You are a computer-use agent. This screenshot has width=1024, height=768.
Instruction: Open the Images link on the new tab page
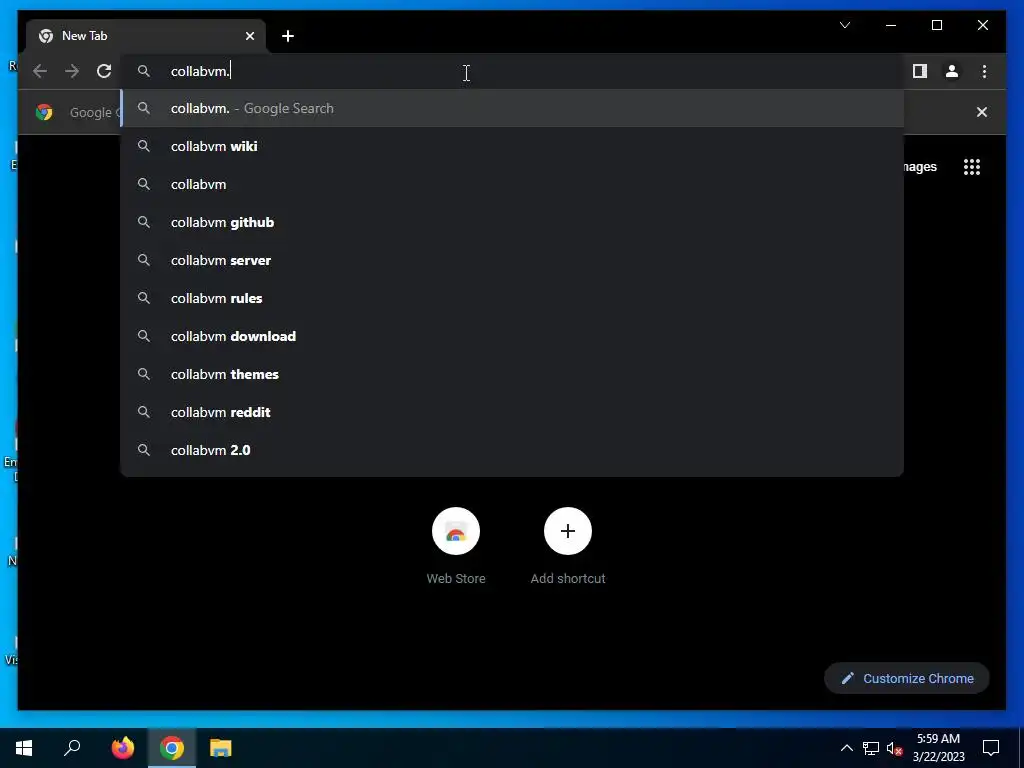click(920, 167)
